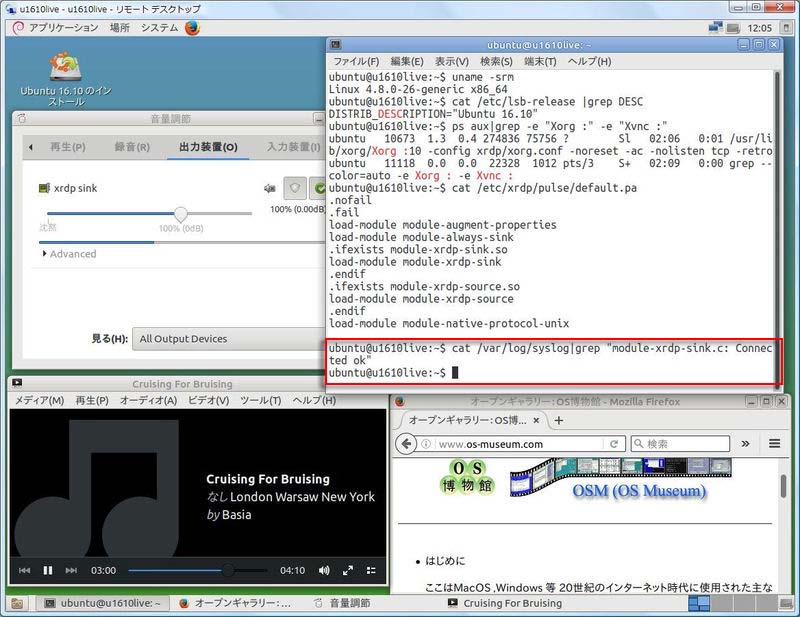Open the システム menu in the top panel

coord(159,28)
